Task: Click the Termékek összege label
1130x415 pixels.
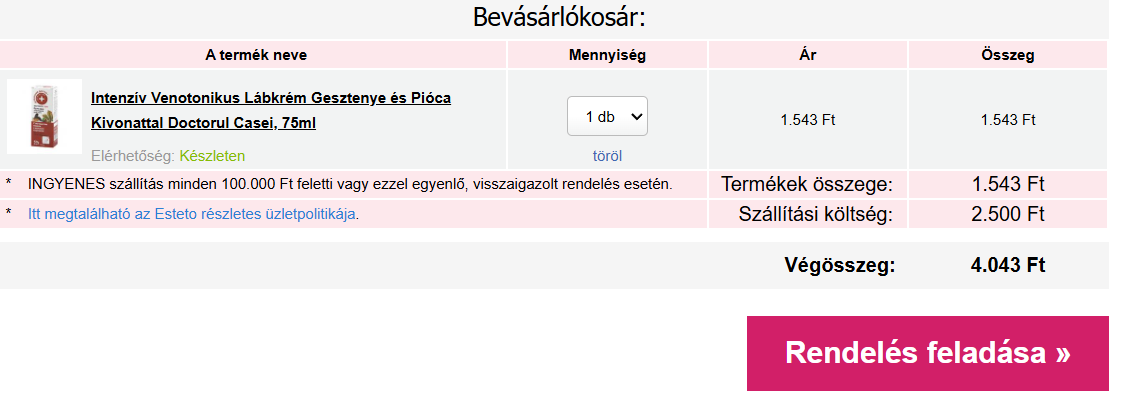Action: pos(807,184)
